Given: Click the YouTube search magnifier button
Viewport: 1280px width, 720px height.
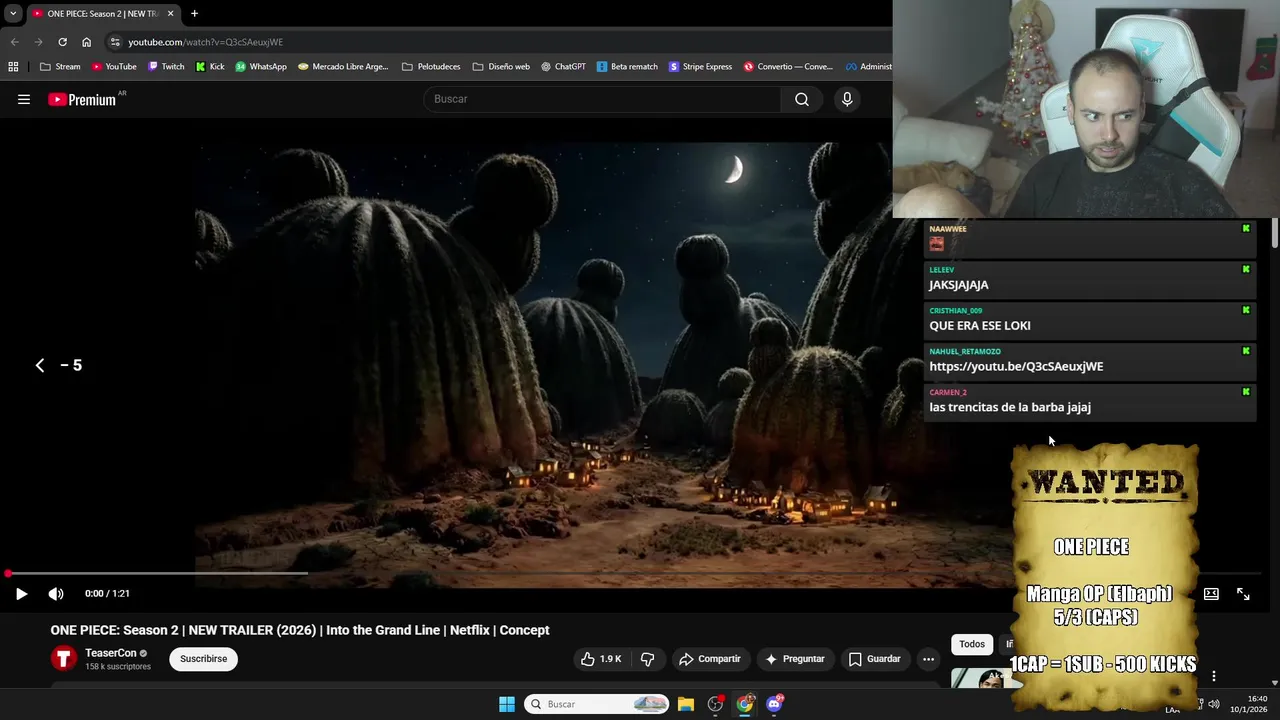Looking at the screenshot, I should coord(801,99).
